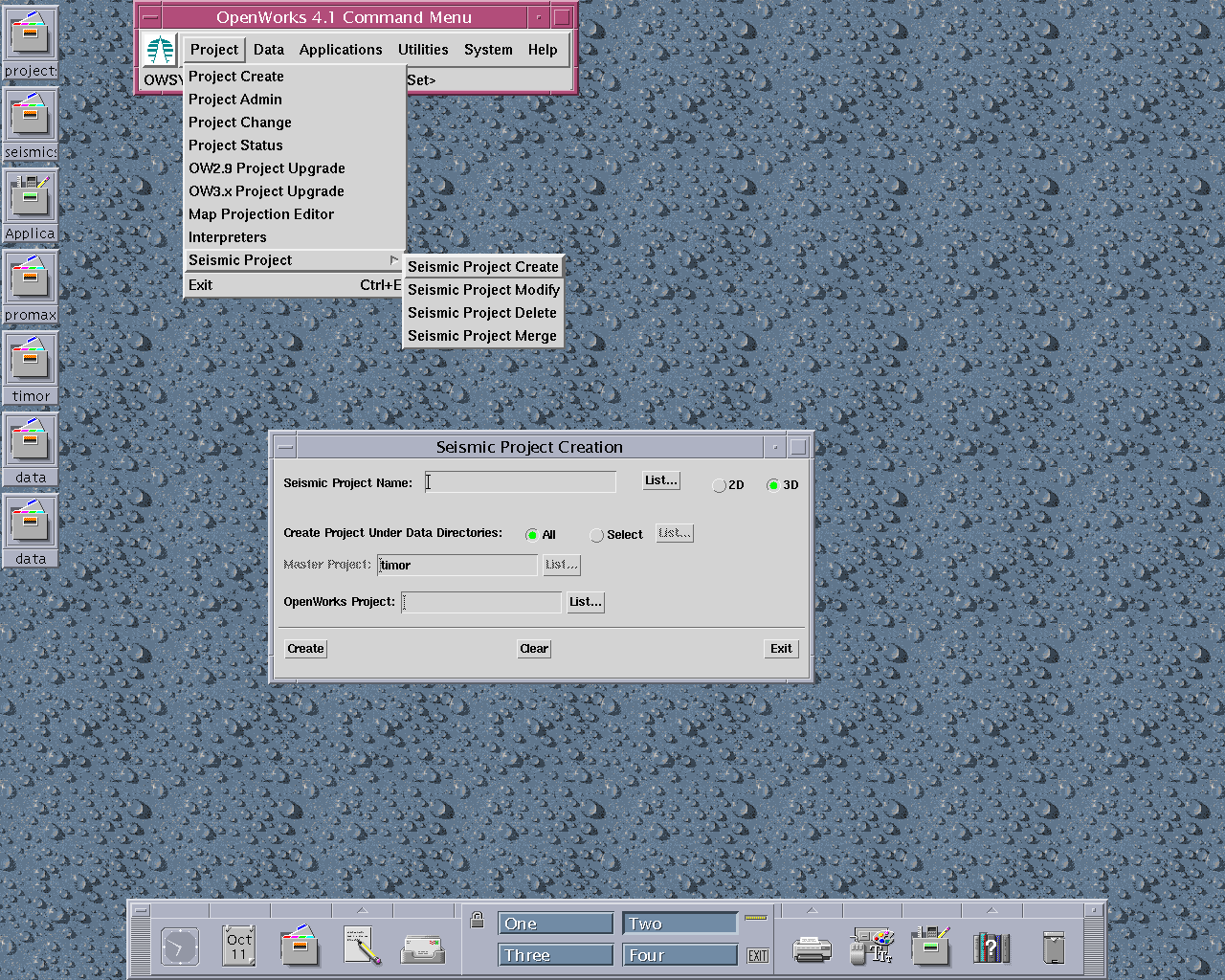The width and height of the screenshot is (1225, 980).
Task: Choose Project Change menu item
Action: [x=295, y=122]
